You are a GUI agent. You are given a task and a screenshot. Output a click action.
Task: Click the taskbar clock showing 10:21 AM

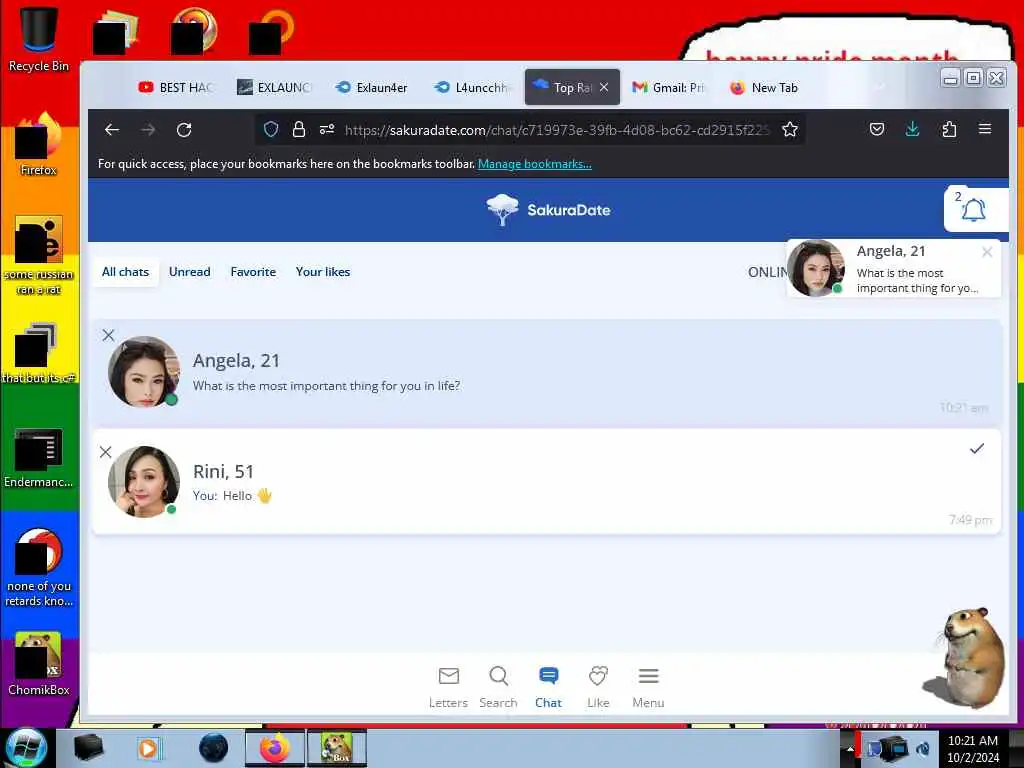pyautogui.click(x=972, y=748)
